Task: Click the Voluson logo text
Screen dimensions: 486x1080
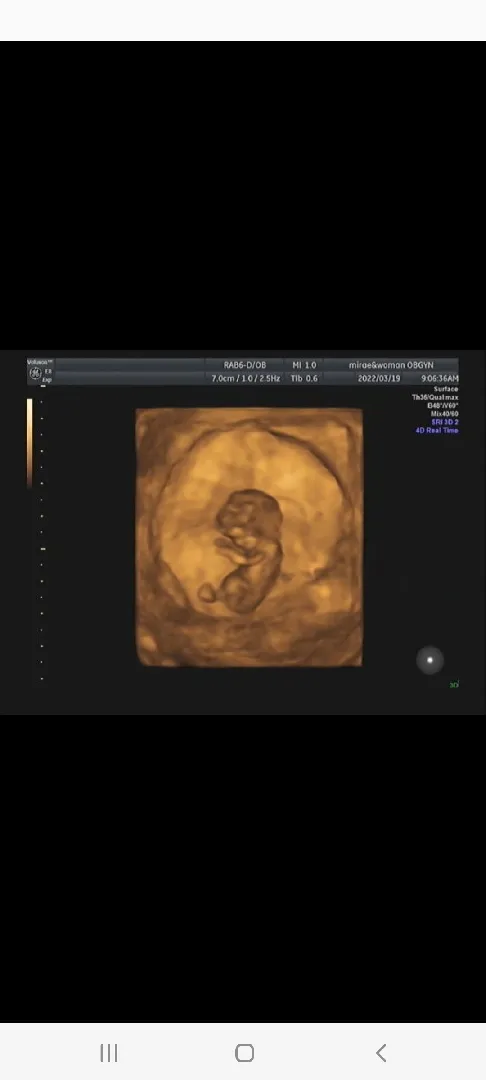Action: coord(39,362)
